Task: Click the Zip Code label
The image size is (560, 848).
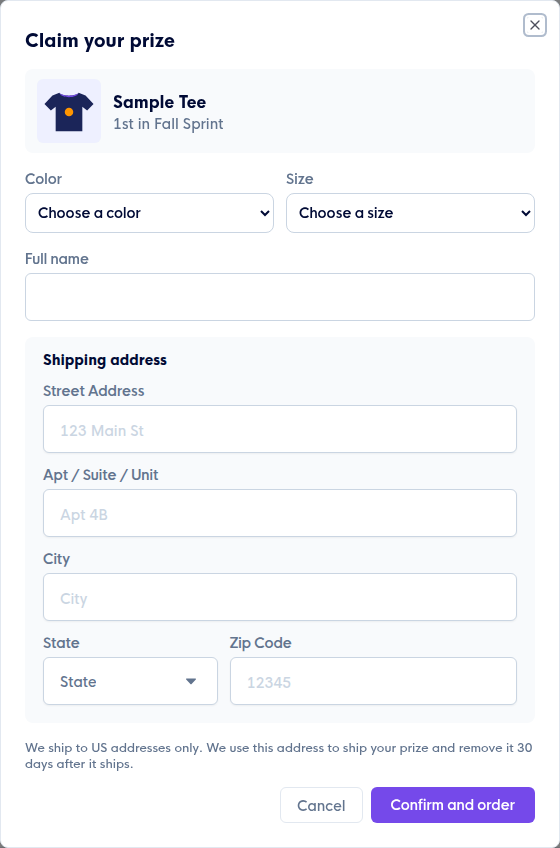Action: tap(261, 643)
